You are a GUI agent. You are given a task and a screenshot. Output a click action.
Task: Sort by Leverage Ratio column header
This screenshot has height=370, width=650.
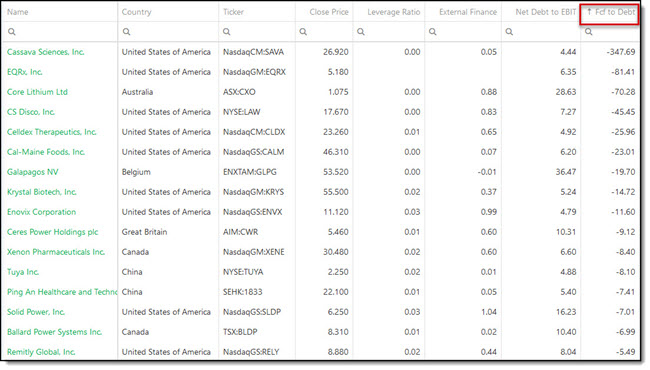point(393,12)
